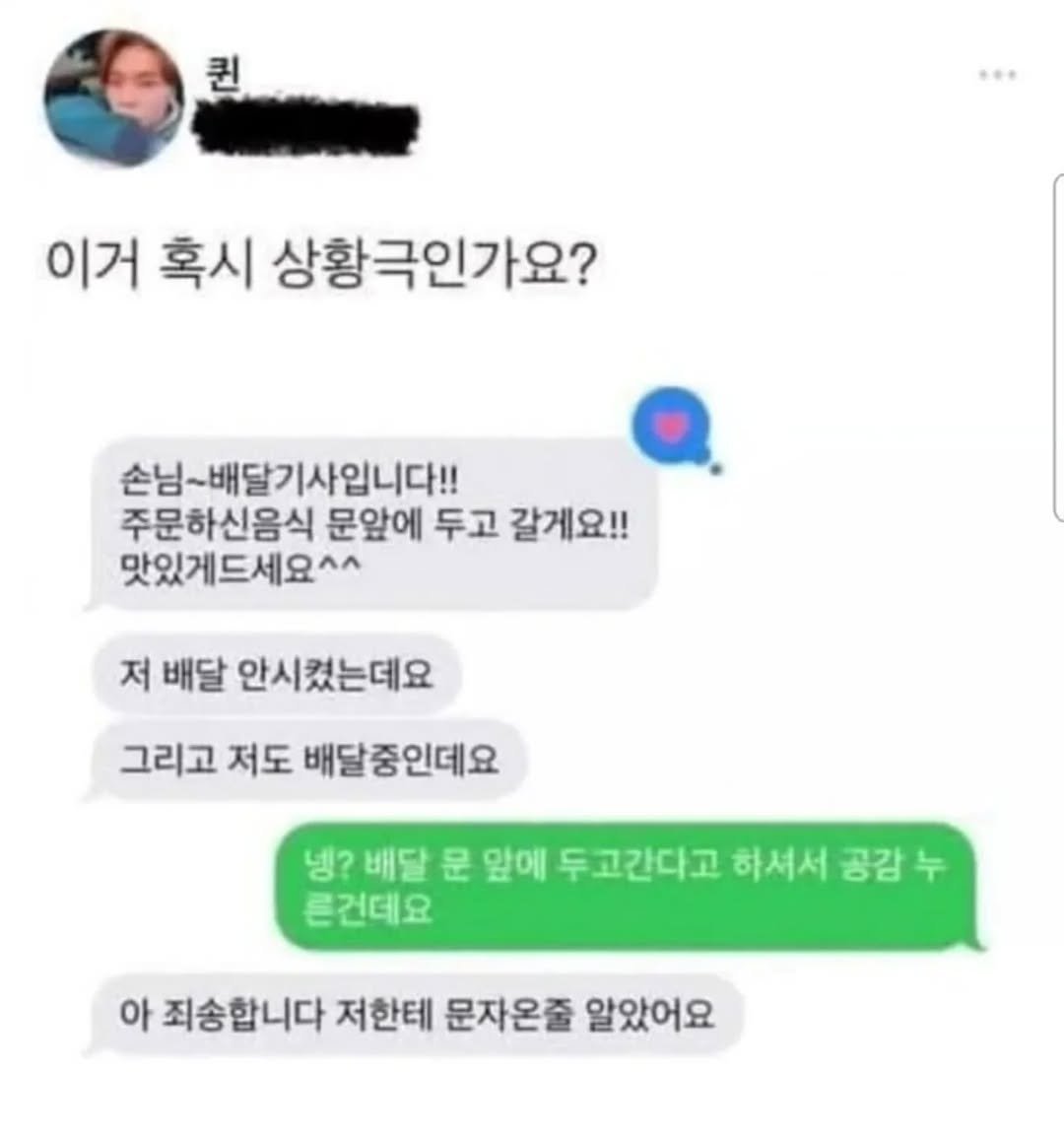This screenshot has height=1137, width=1064.
Task: Select the line 손님~배달기사입니다!!
Action: point(289,480)
